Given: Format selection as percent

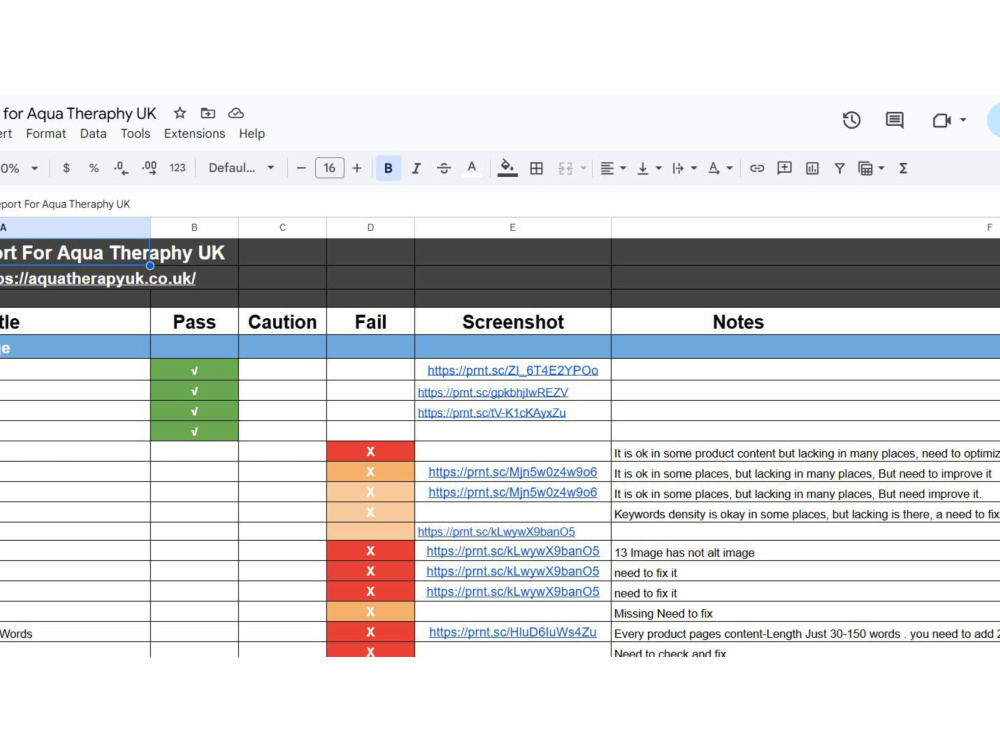Looking at the screenshot, I should (94, 168).
